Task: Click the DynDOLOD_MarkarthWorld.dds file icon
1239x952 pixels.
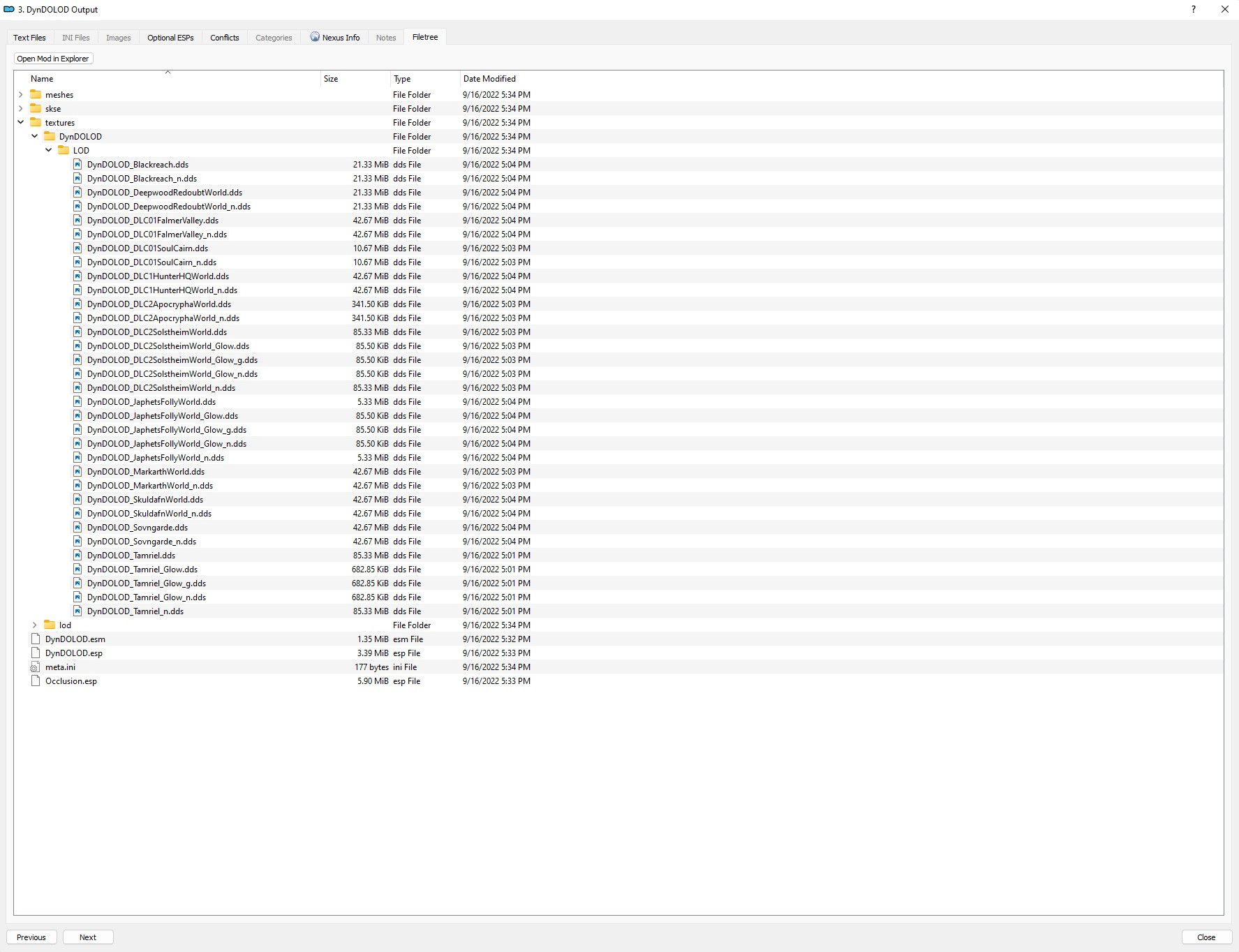Action: [x=77, y=471]
